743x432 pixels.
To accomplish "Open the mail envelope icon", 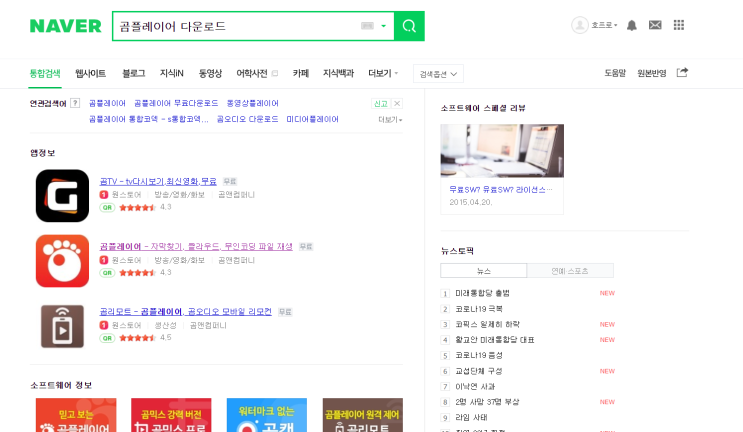I will click(x=655, y=25).
